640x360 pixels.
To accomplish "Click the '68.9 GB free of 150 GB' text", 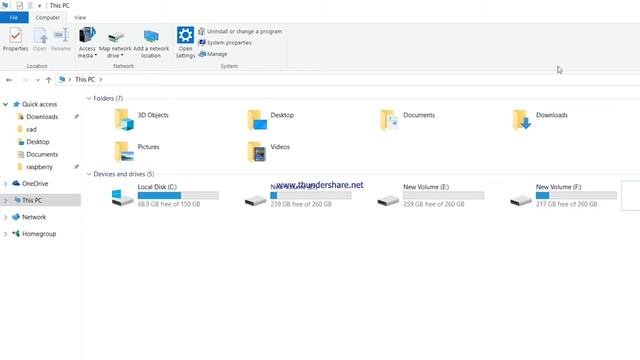I will [169, 204].
